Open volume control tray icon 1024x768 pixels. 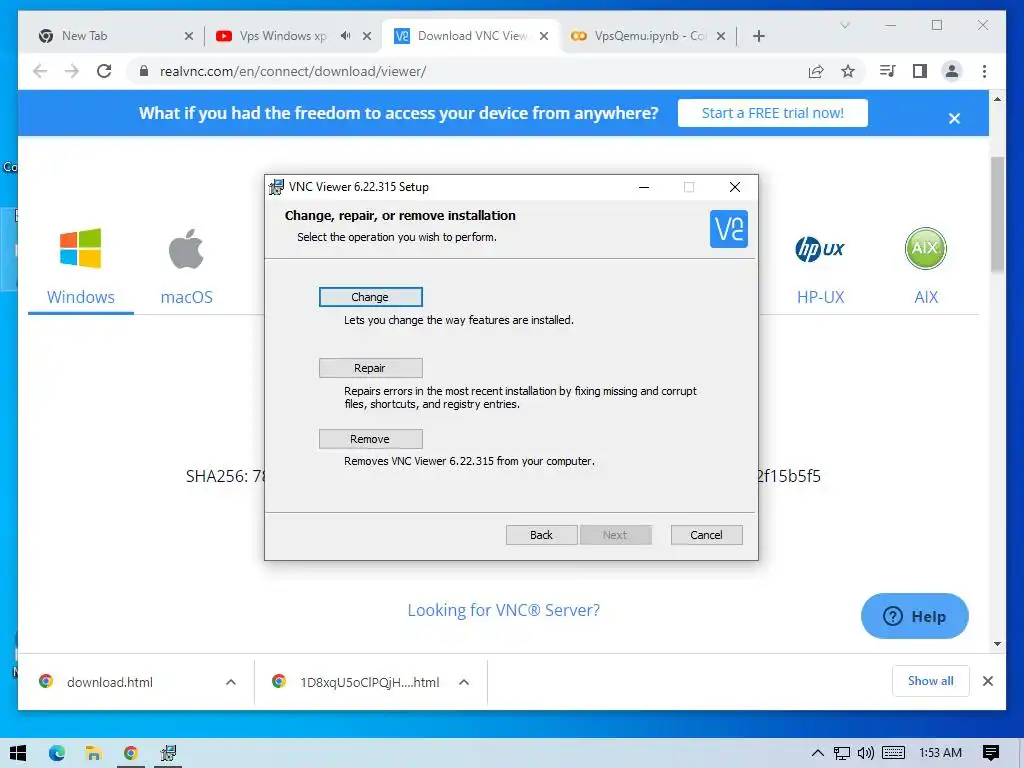[865, 753]
